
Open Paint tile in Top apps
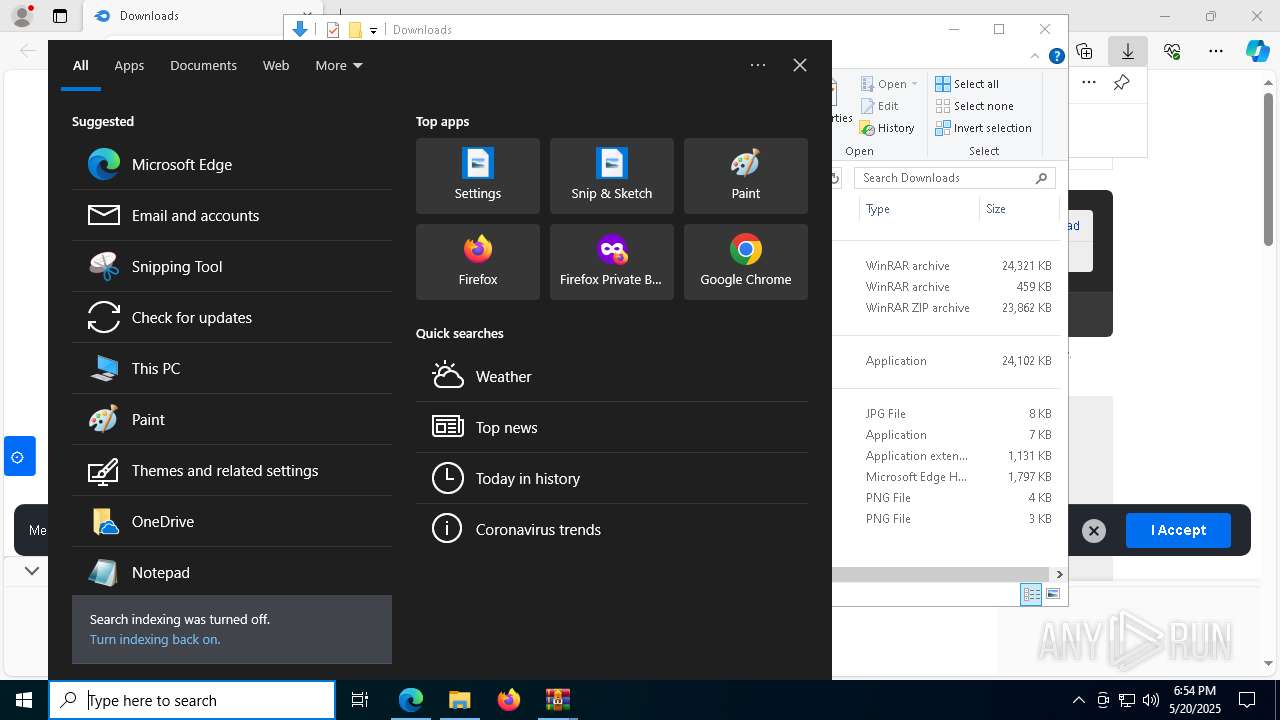tap(746, 176)
